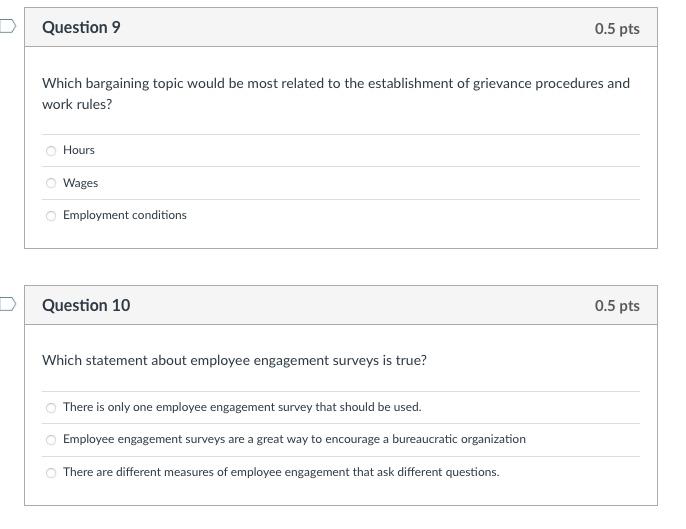Choose the Employment conditions radio button
686x529 pixels.
[x=51, y=216]
